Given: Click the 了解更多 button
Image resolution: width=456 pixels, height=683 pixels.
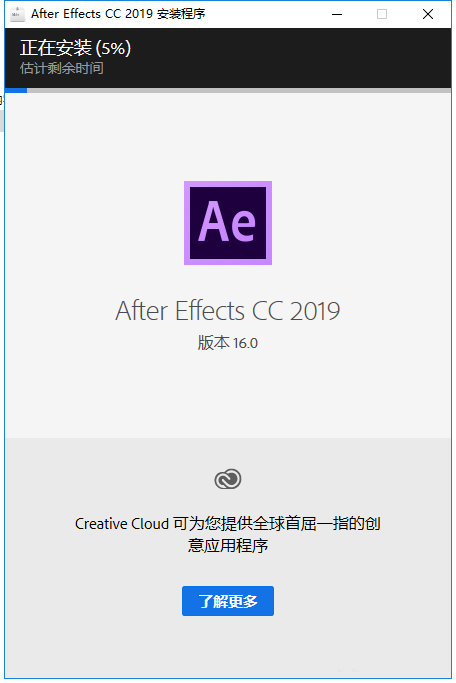Looking at the screenshot, I should tap(228, 601).
